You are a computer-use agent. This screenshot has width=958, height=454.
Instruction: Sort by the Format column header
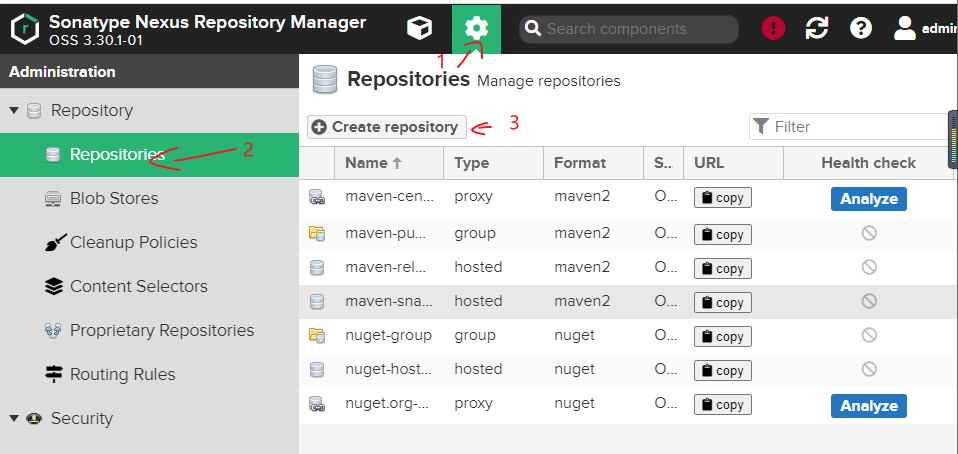[x=593, y=163]
